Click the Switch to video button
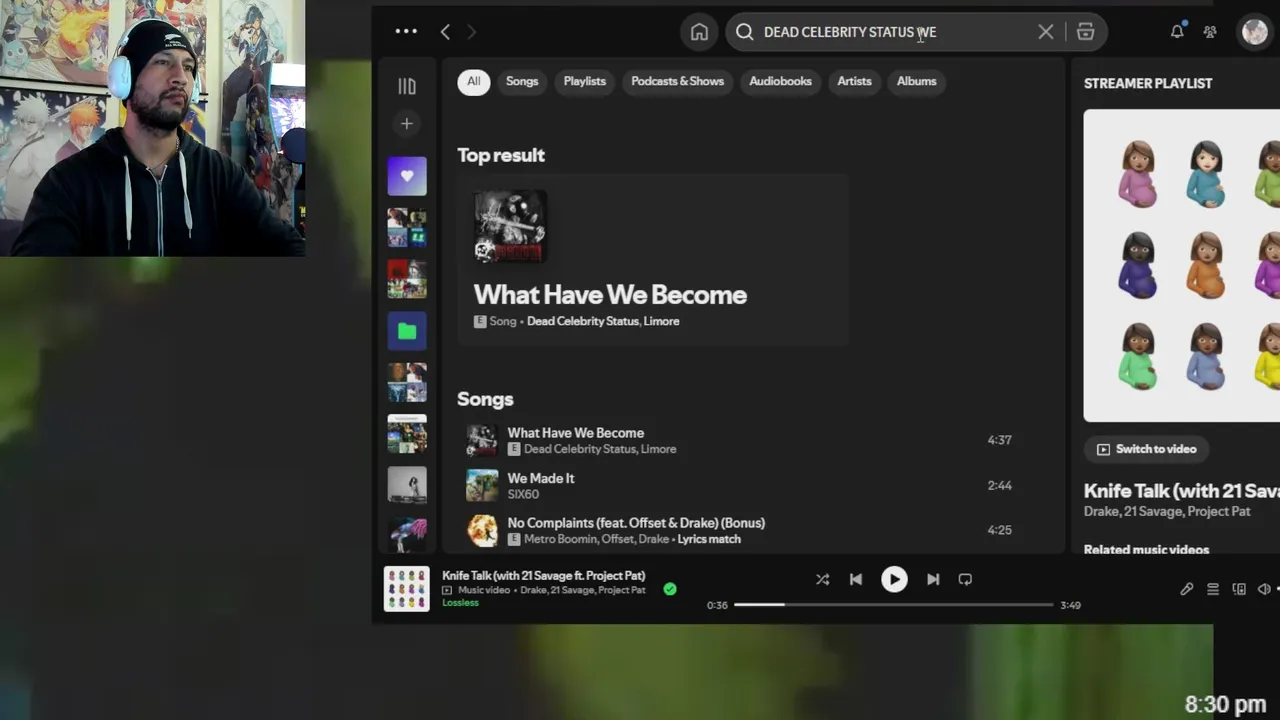 tap(1146, 449)
